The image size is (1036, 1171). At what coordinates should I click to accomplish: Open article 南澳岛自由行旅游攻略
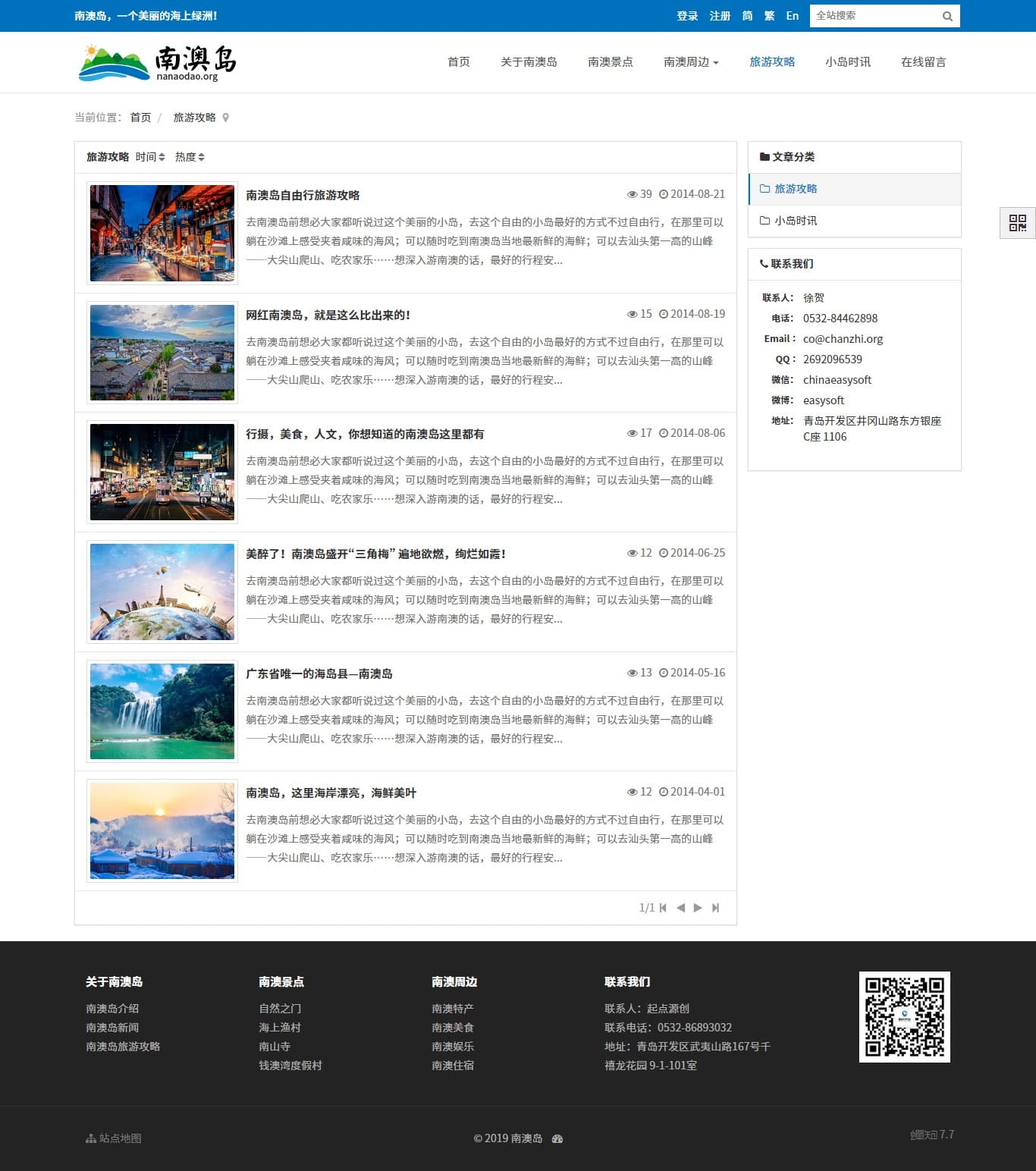tap(303, 195)
